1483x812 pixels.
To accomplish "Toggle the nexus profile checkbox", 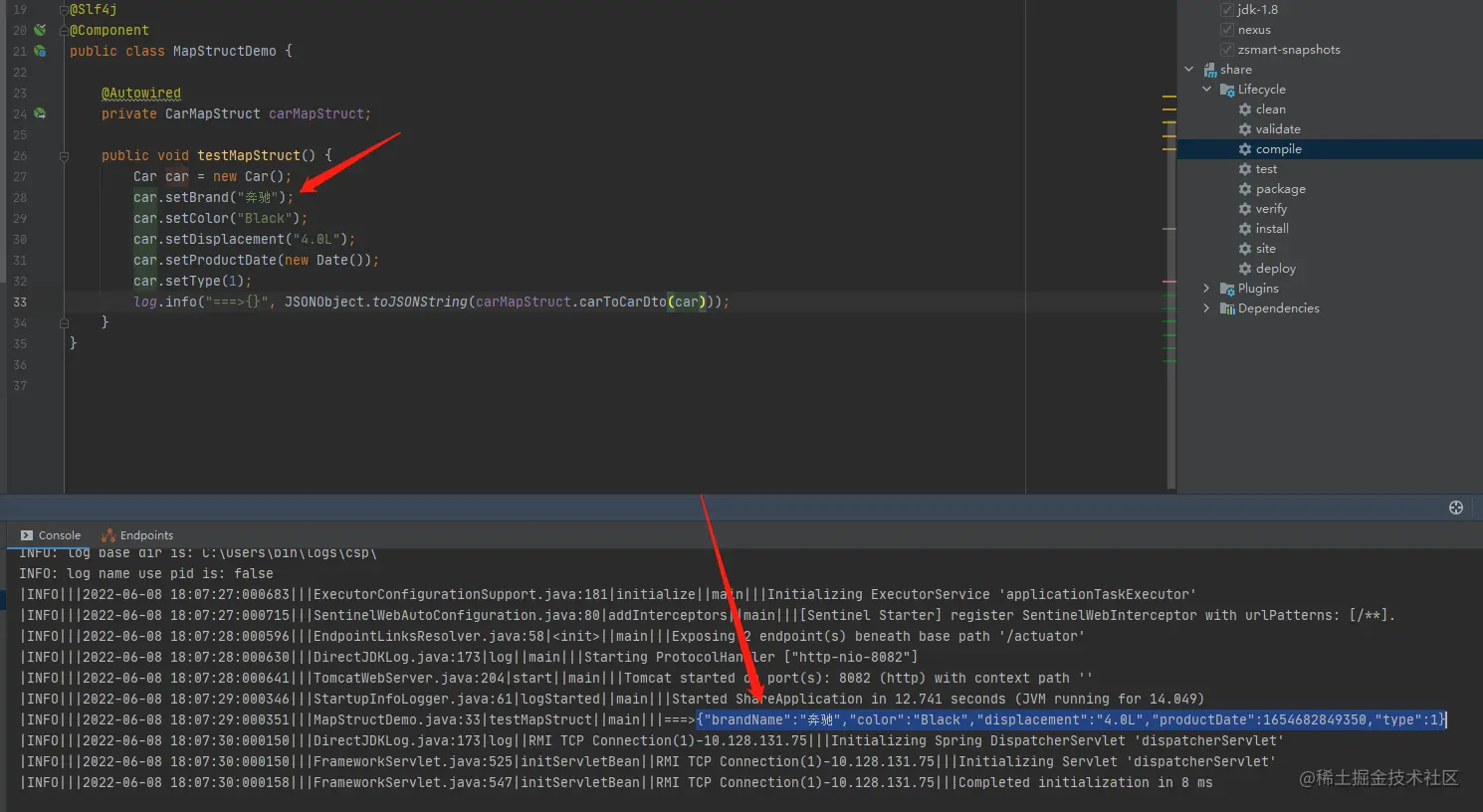I will [1227, 29].
